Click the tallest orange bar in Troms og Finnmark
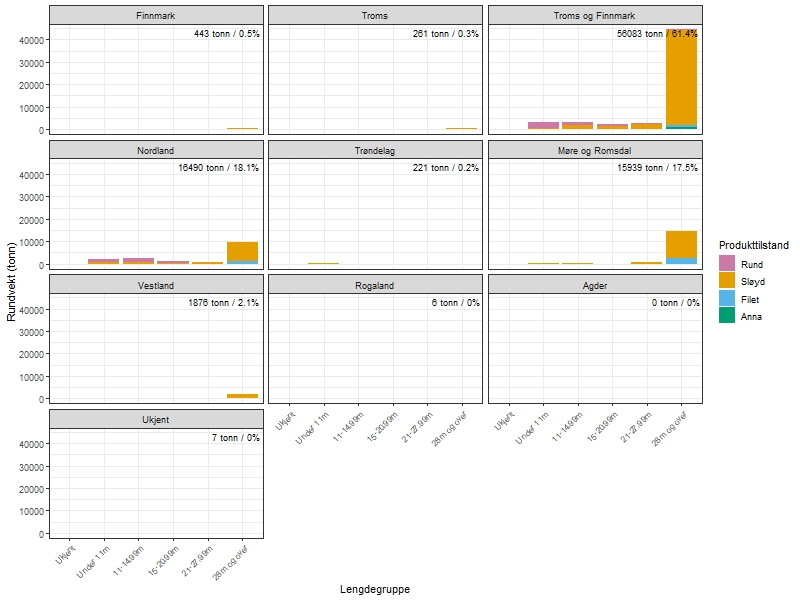Screen dimensions: 800x600 click(681, 78)
